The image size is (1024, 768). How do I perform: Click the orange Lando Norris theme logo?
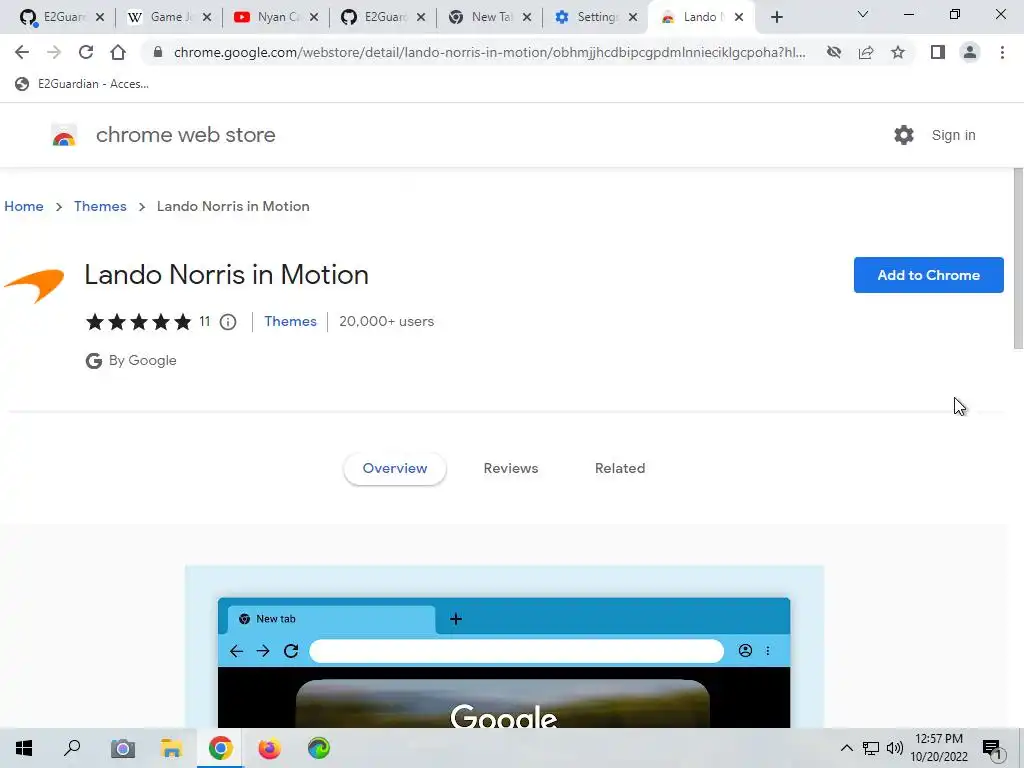(x=34, y=285)
